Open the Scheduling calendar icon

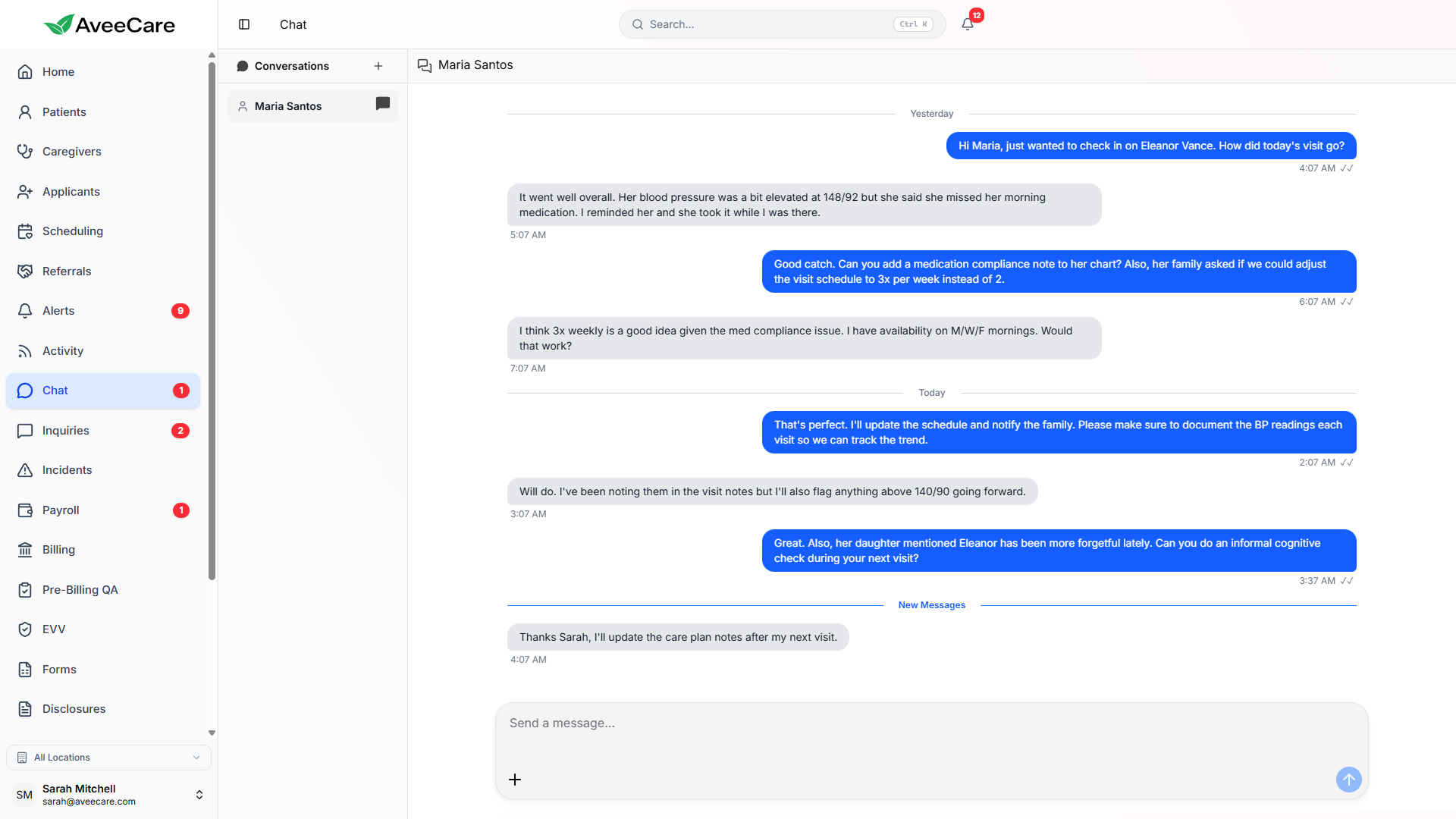click(x=25, y=231)
